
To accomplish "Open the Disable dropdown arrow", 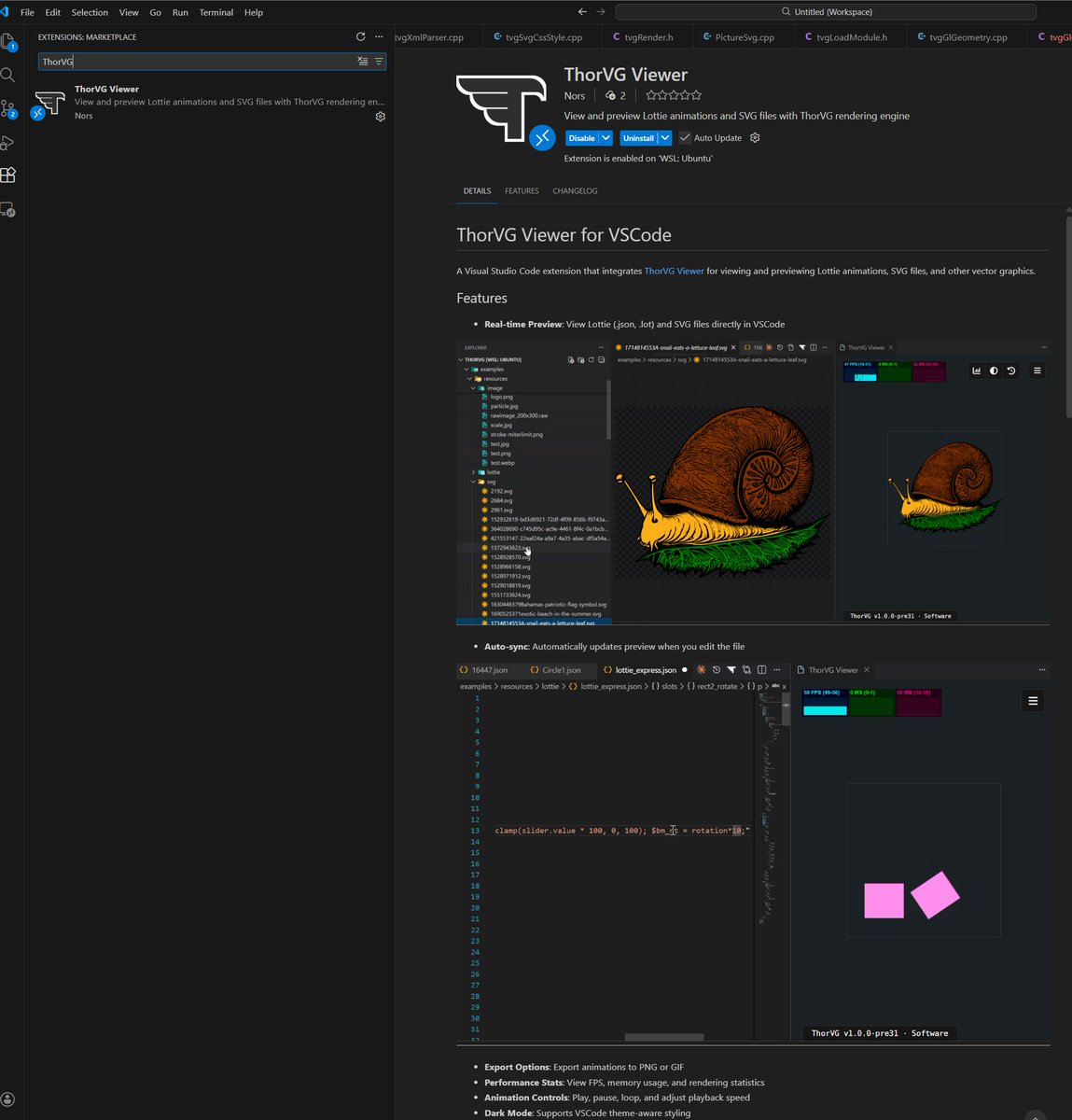I will (607, 137).
